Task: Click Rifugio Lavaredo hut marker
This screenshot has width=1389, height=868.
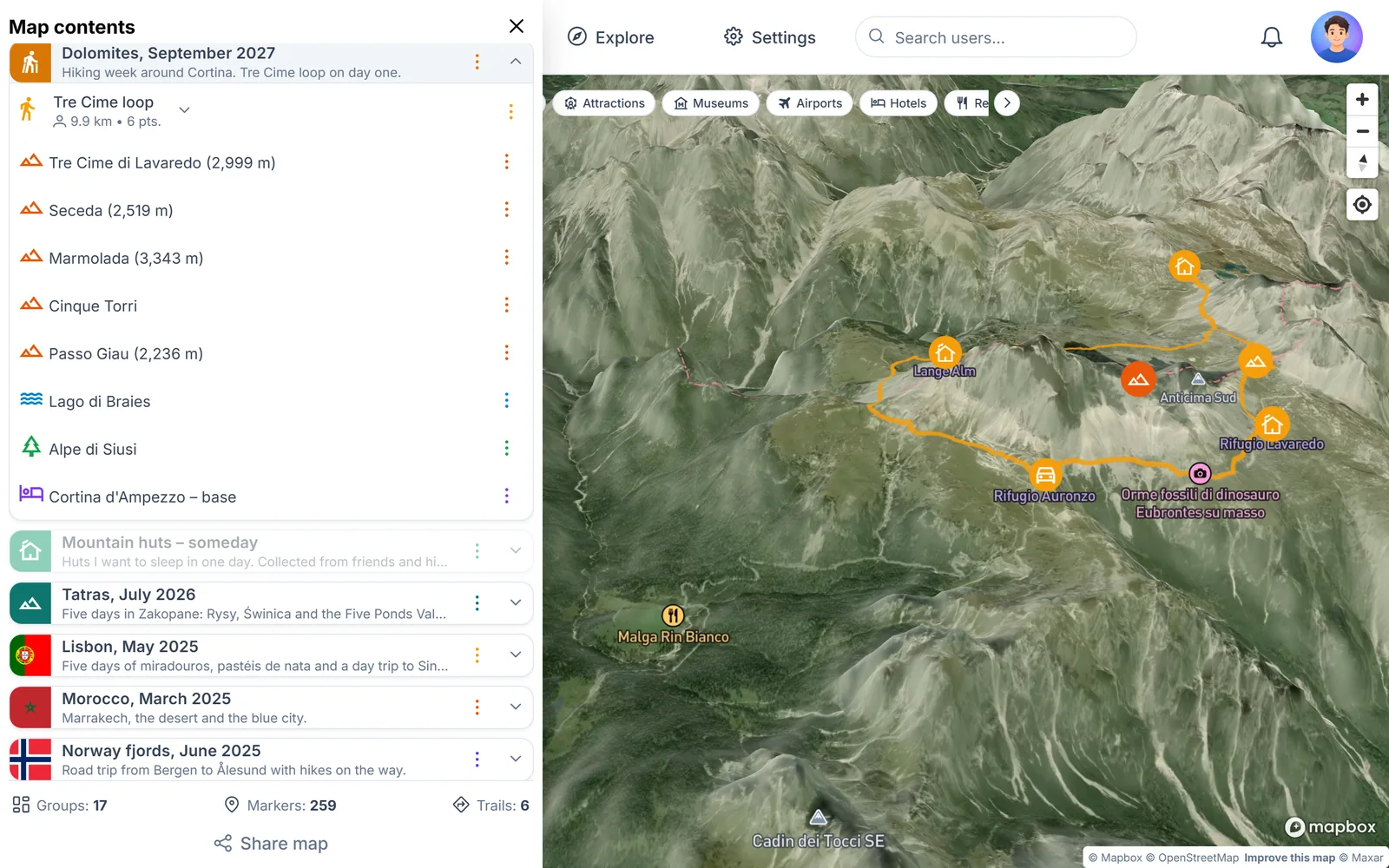Action: [1272, 424]
